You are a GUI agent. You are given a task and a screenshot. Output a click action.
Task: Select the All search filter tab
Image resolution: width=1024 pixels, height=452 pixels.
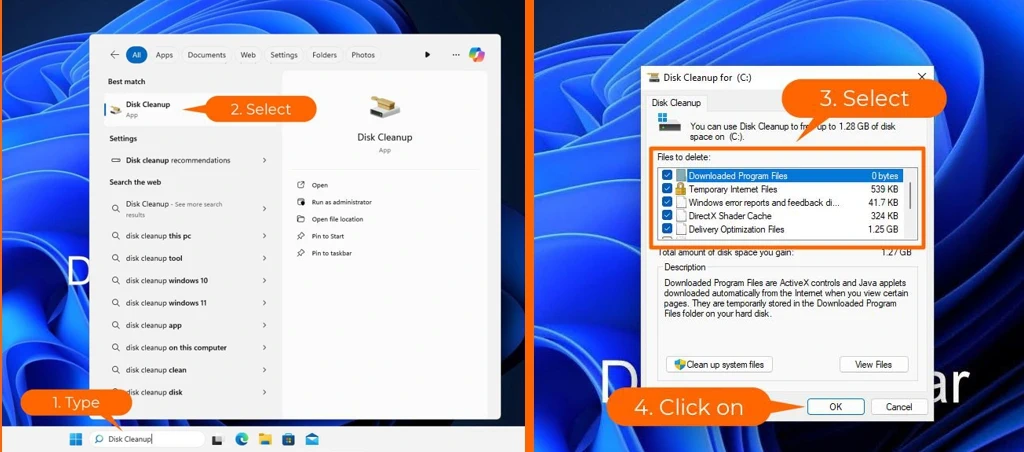click(x=136, y=55)
